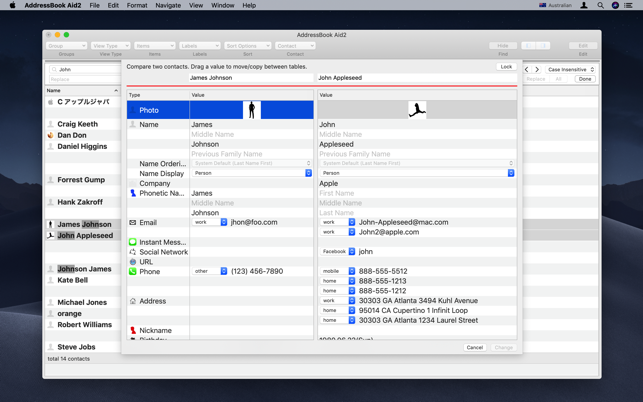The width and height of the screenshot is (643, 402).
Task: Change the Facebook social label popup
Action: (337, 251)
